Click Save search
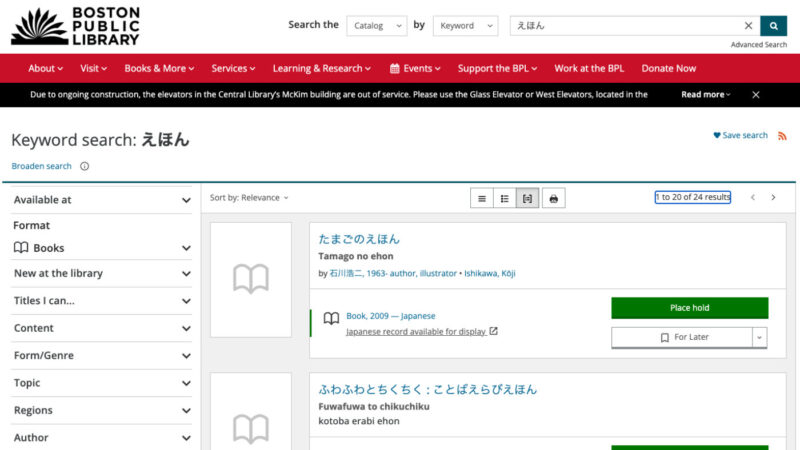Screen dimensions: 800x450 click(x=740, y=135)
